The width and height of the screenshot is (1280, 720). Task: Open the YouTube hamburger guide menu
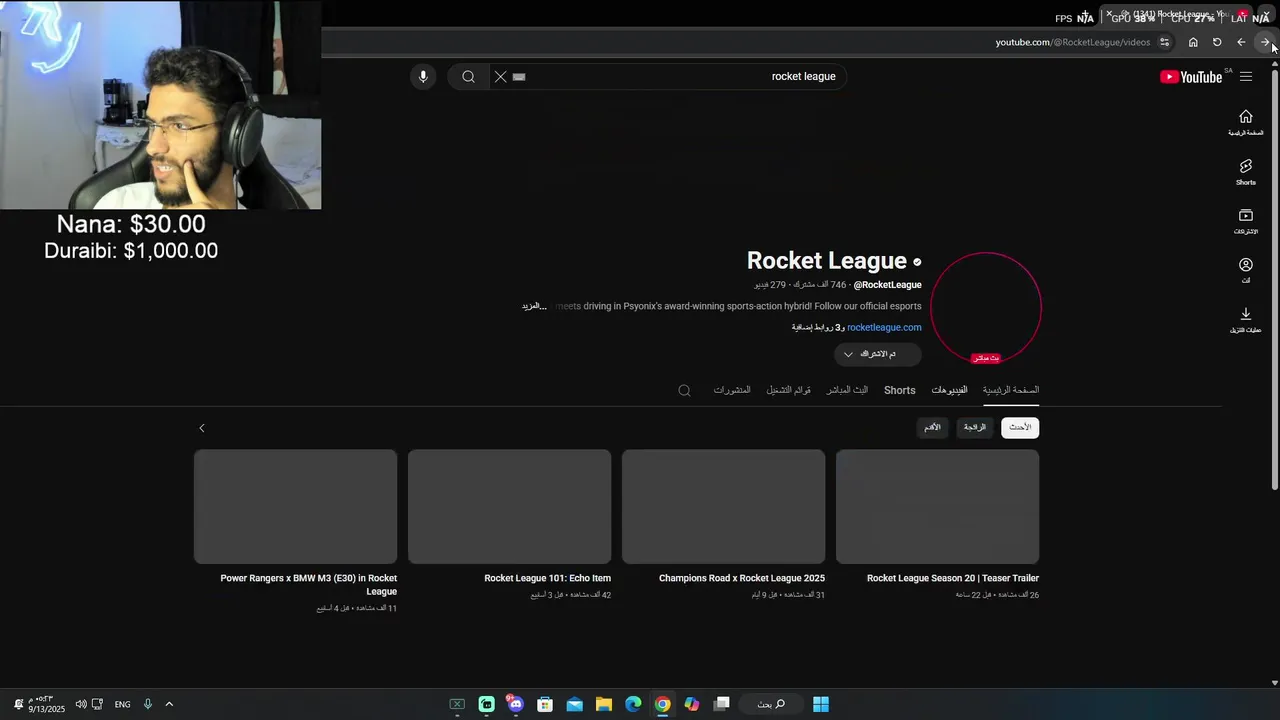coord(1246,77)
